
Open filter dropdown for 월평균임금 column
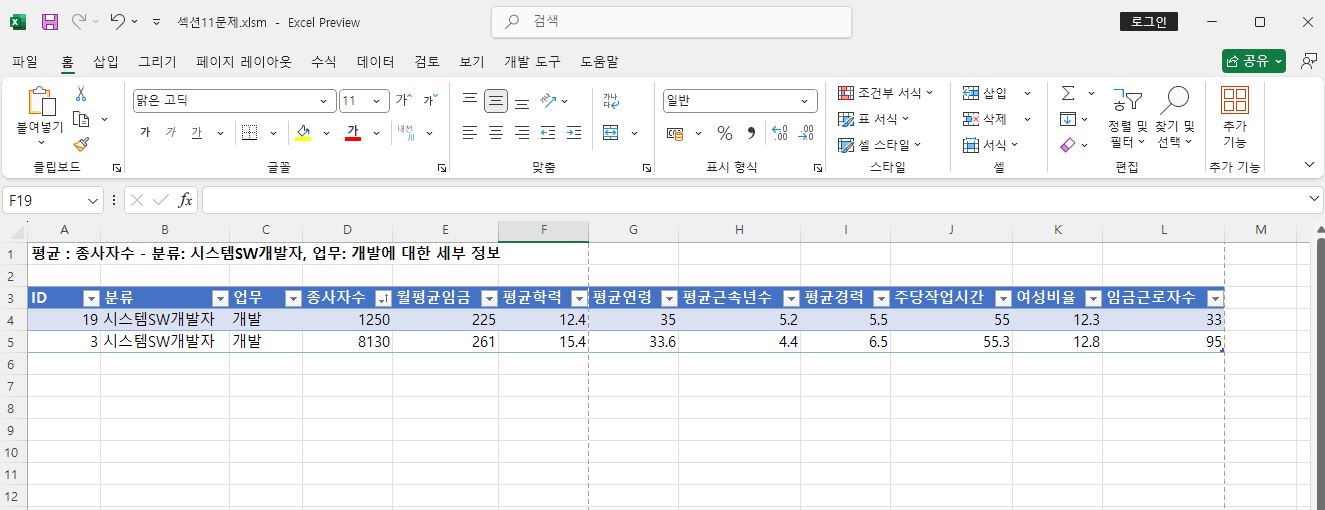coord(488,298)
